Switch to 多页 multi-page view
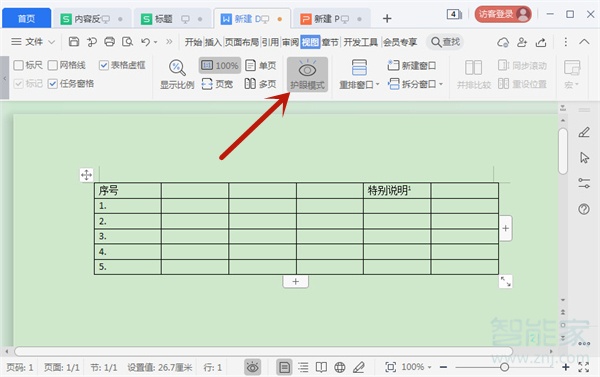 pos(260,83)
